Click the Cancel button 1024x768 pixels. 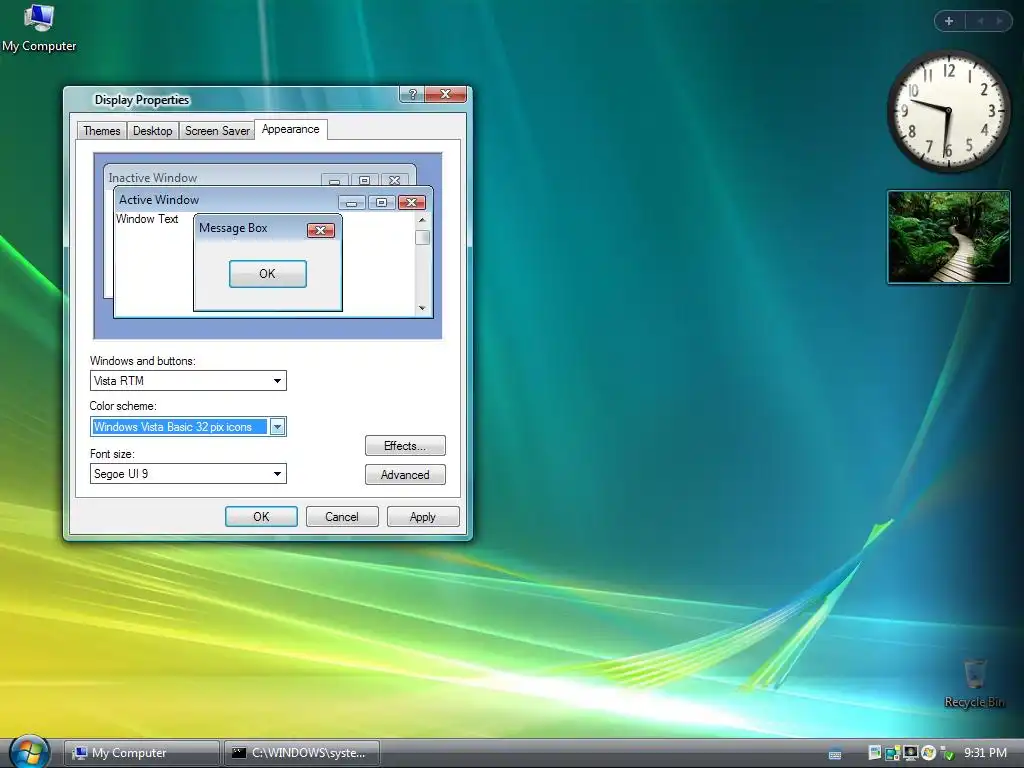point(342,517)
